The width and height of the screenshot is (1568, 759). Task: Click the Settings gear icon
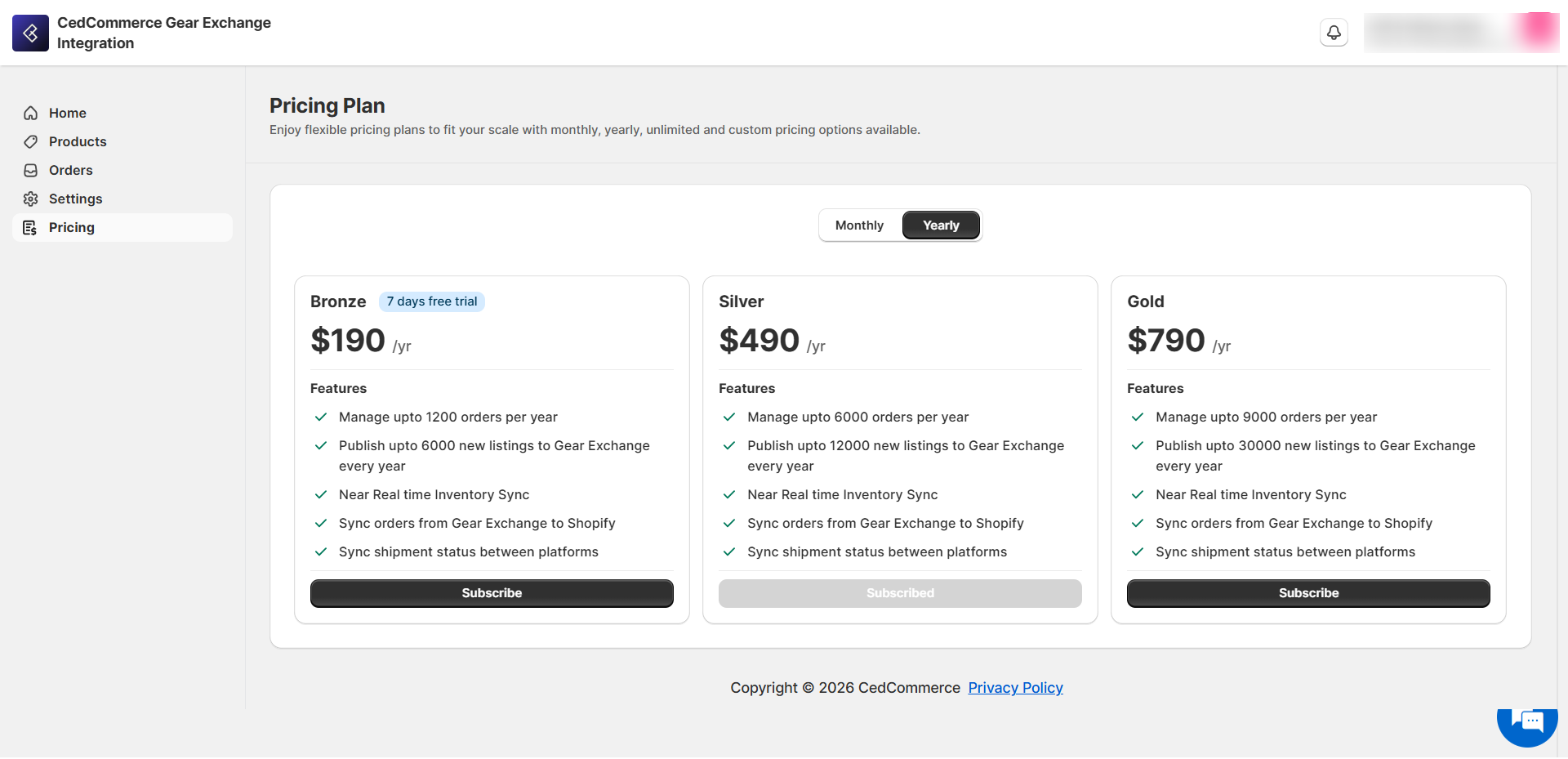pyautogui.click(x=31, y=199)
